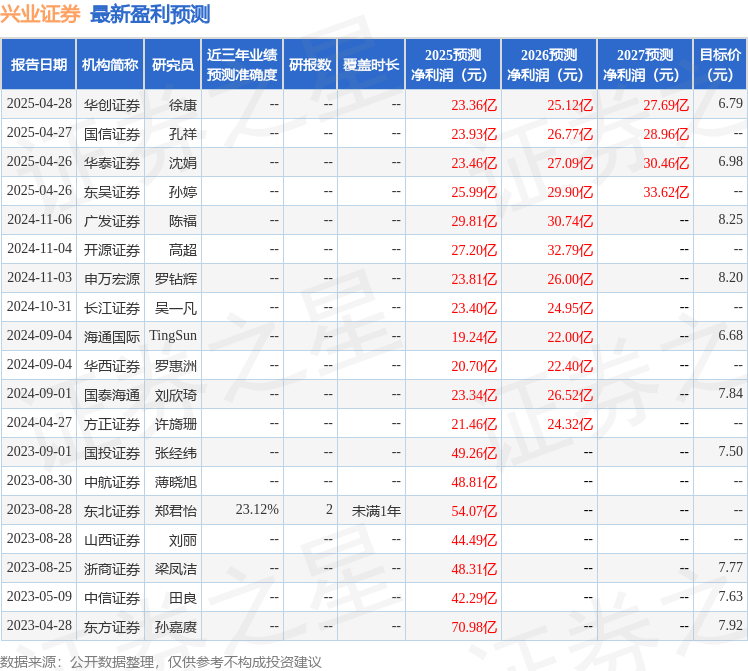Click the 28.96亿 forecast value
Image resolution: width=748 pixels, height=671 pixels.
(x=666, y=134)
